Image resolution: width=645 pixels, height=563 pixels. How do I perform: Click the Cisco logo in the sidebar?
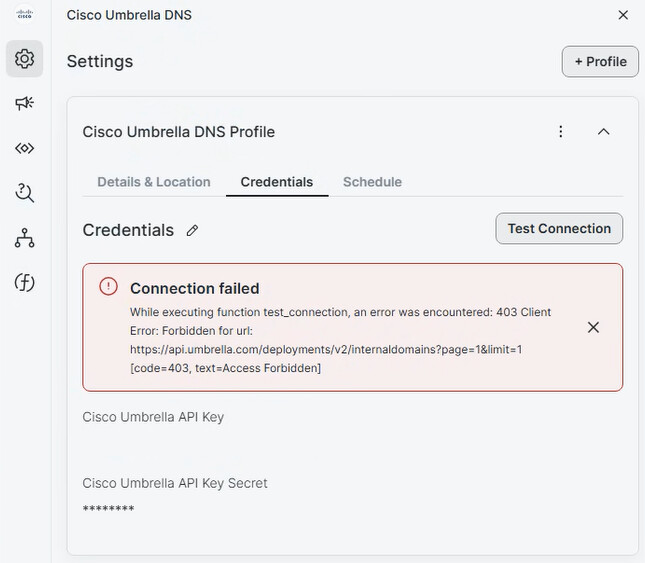24,15
